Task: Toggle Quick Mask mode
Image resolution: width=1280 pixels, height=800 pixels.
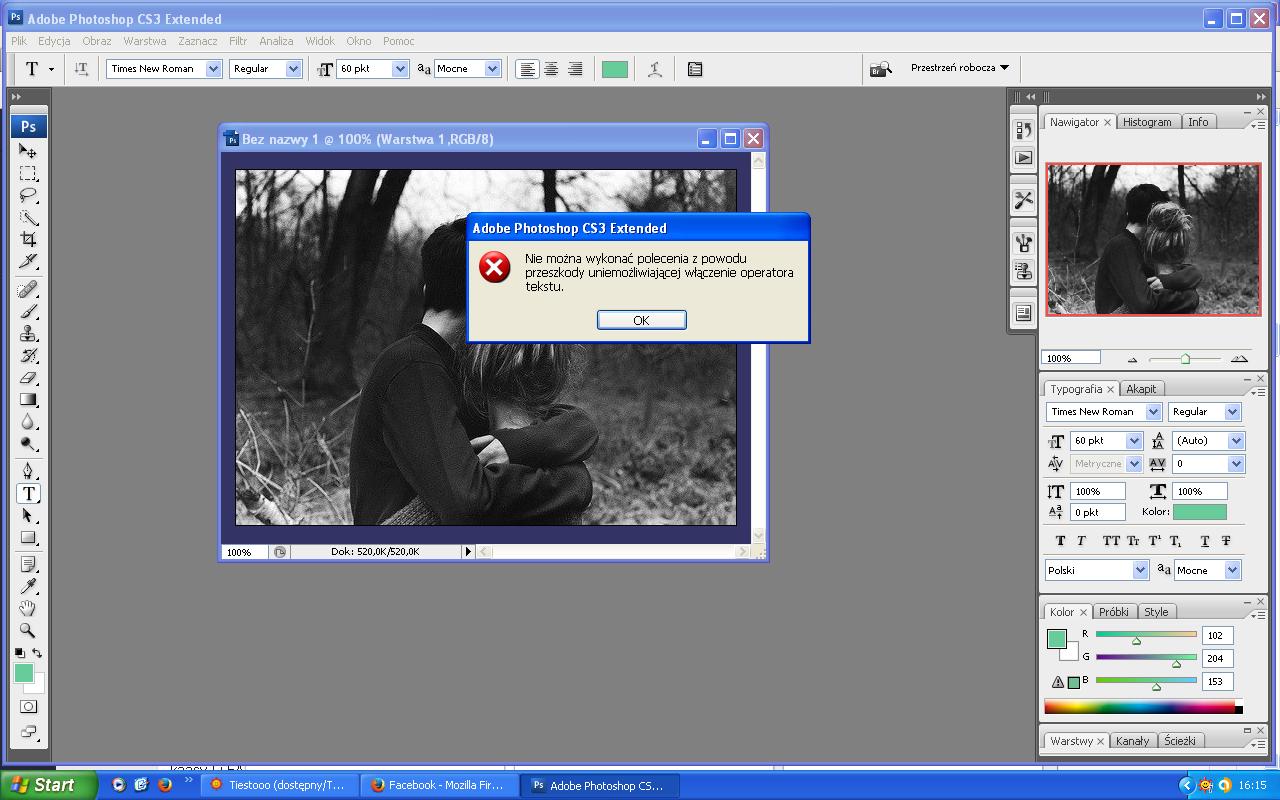Action: 29,707
